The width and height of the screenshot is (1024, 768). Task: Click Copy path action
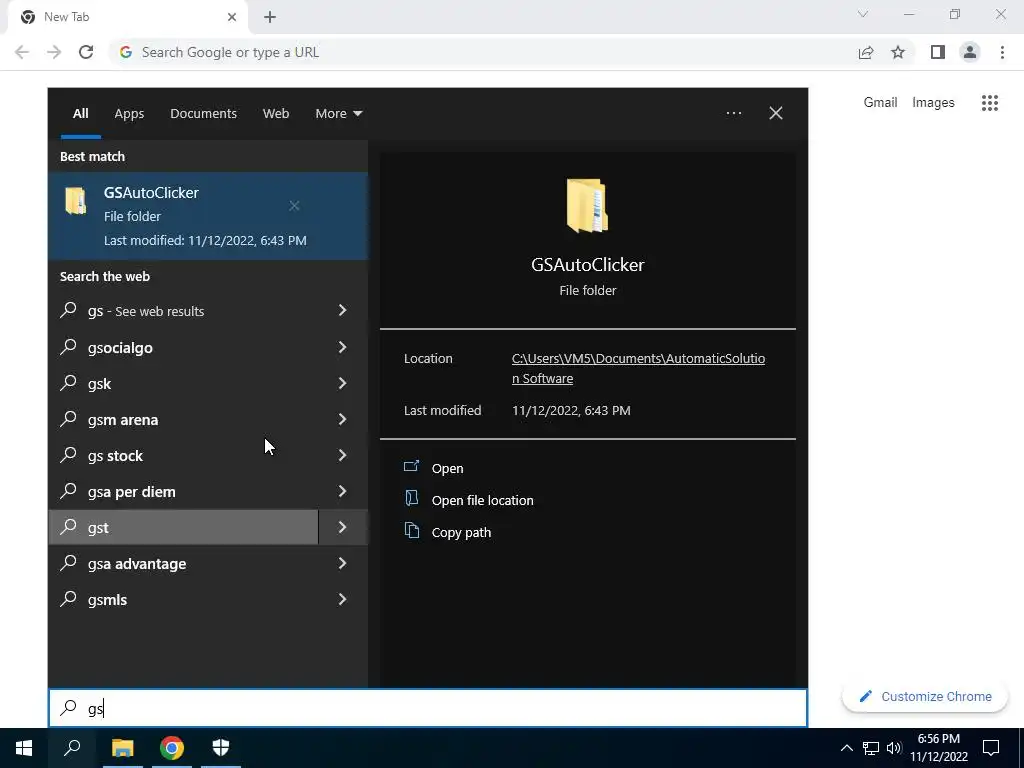click(461, 532)
